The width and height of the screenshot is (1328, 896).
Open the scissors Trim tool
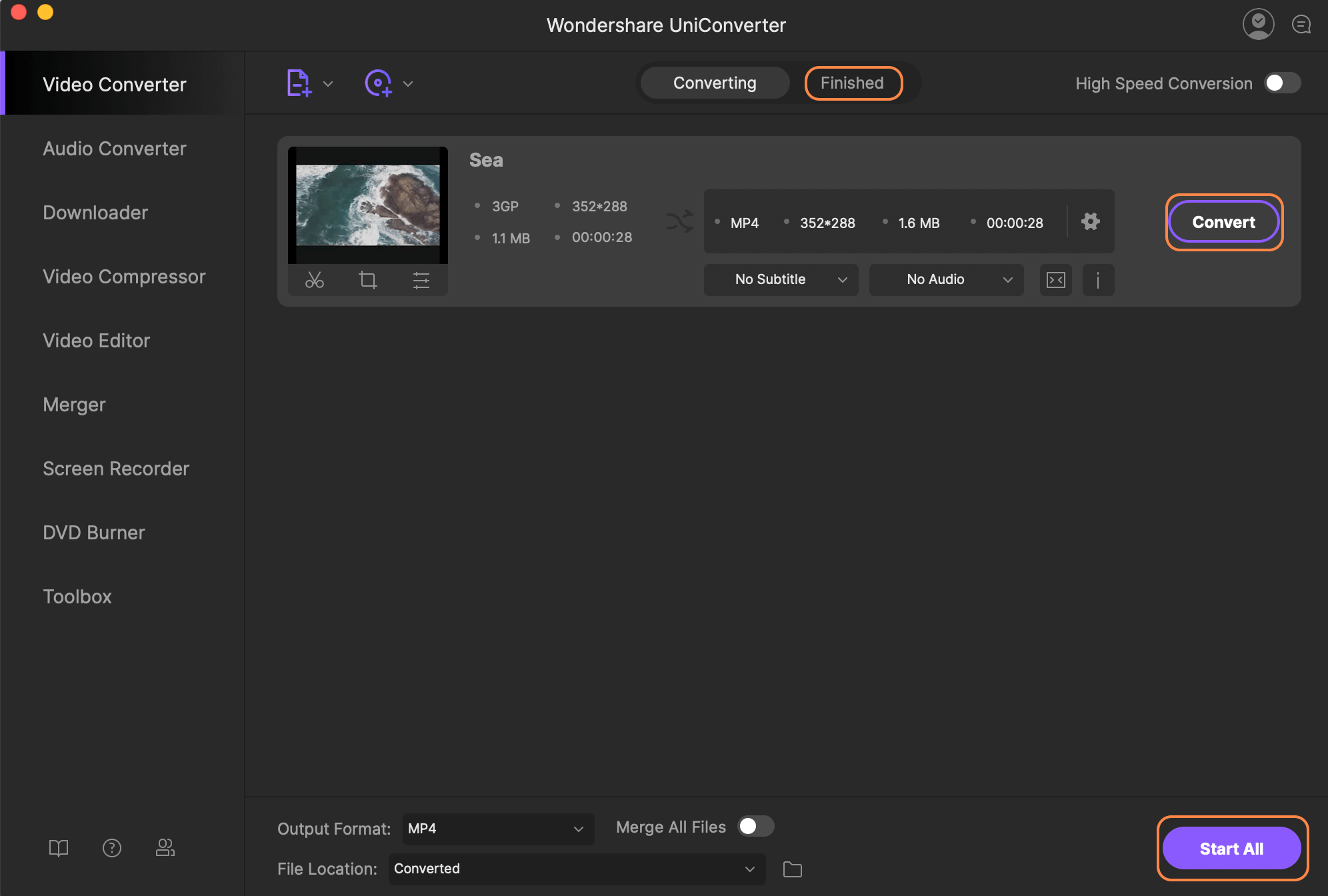314,280
